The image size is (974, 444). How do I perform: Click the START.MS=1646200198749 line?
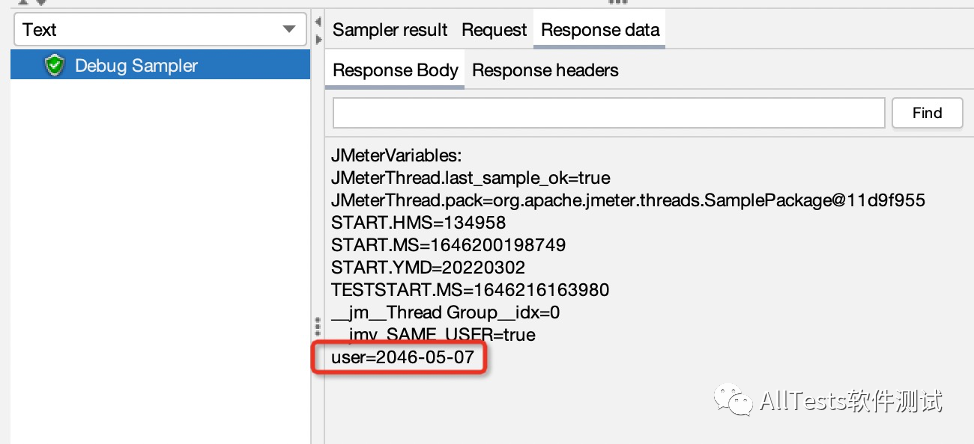pos(448,245)
